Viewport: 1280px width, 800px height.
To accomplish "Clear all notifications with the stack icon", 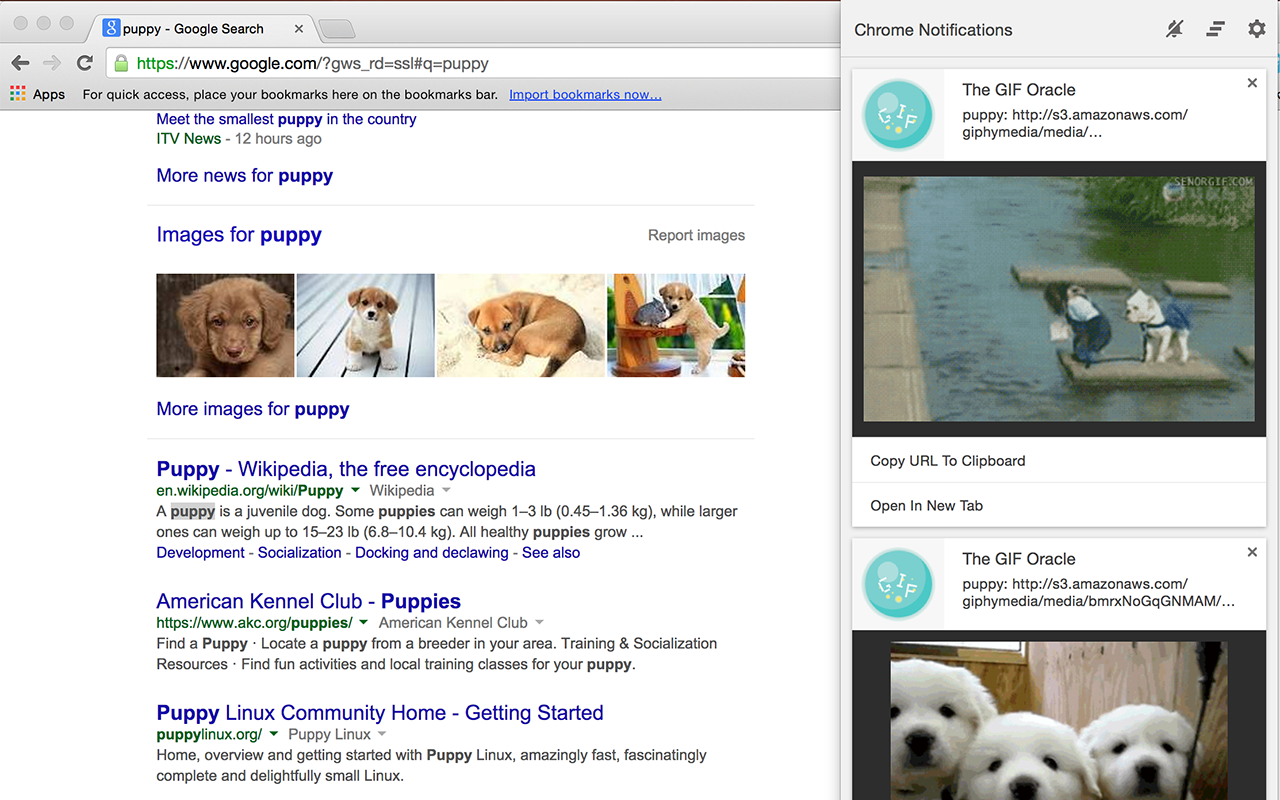I will [x=1215, y=30].
